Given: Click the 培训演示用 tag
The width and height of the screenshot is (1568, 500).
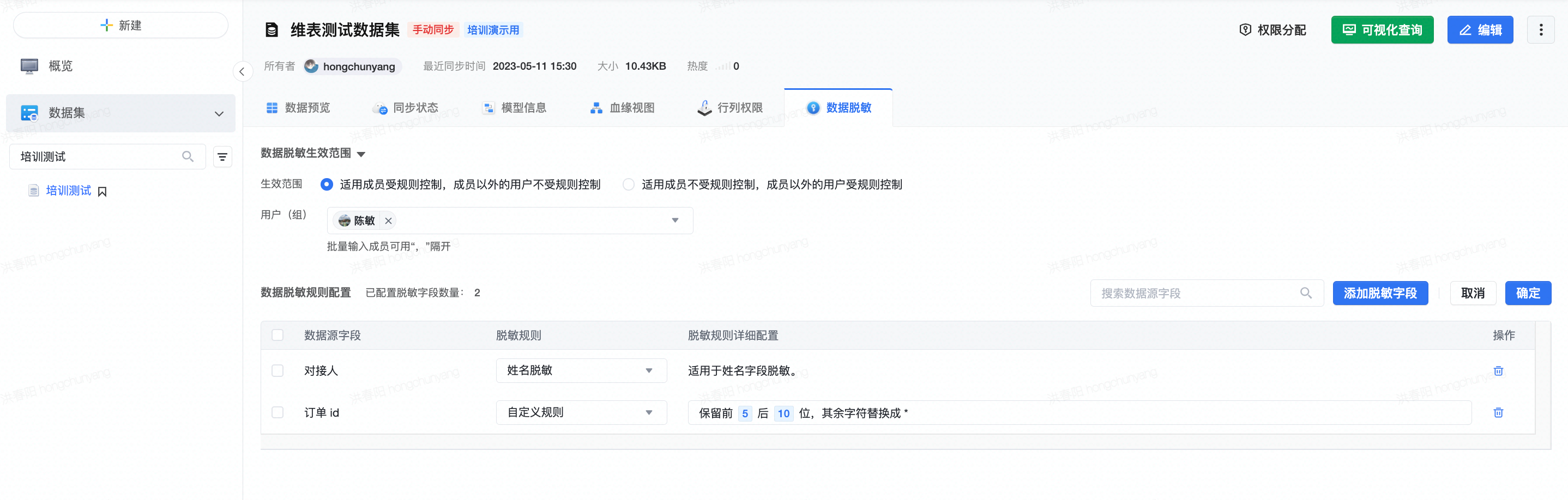Looking at the screenshot, I should pos(493,30).
